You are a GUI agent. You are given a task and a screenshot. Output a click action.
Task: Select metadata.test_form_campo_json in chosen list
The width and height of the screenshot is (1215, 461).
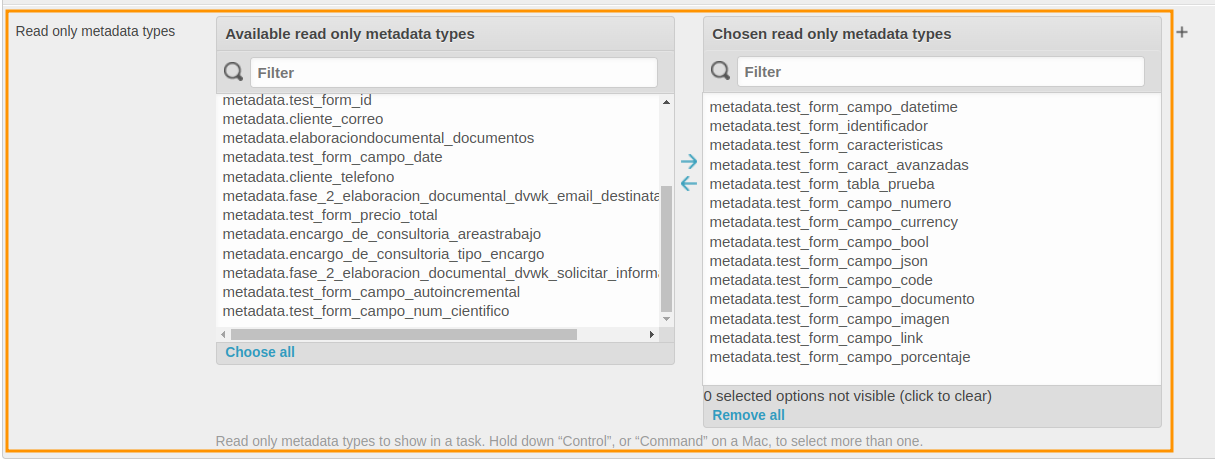click(x=818, y=261)
